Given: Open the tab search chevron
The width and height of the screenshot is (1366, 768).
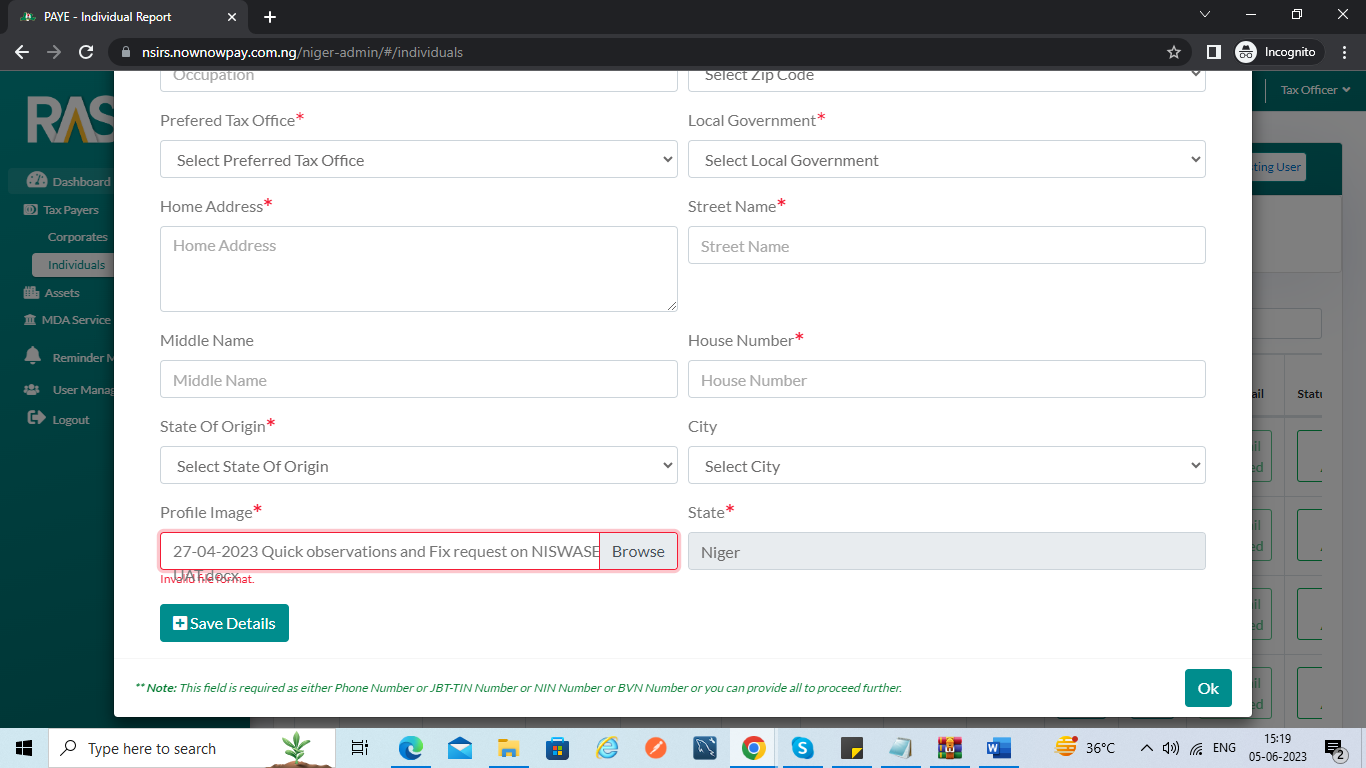Looking at the screenshot, I should tap(1204, 15).
